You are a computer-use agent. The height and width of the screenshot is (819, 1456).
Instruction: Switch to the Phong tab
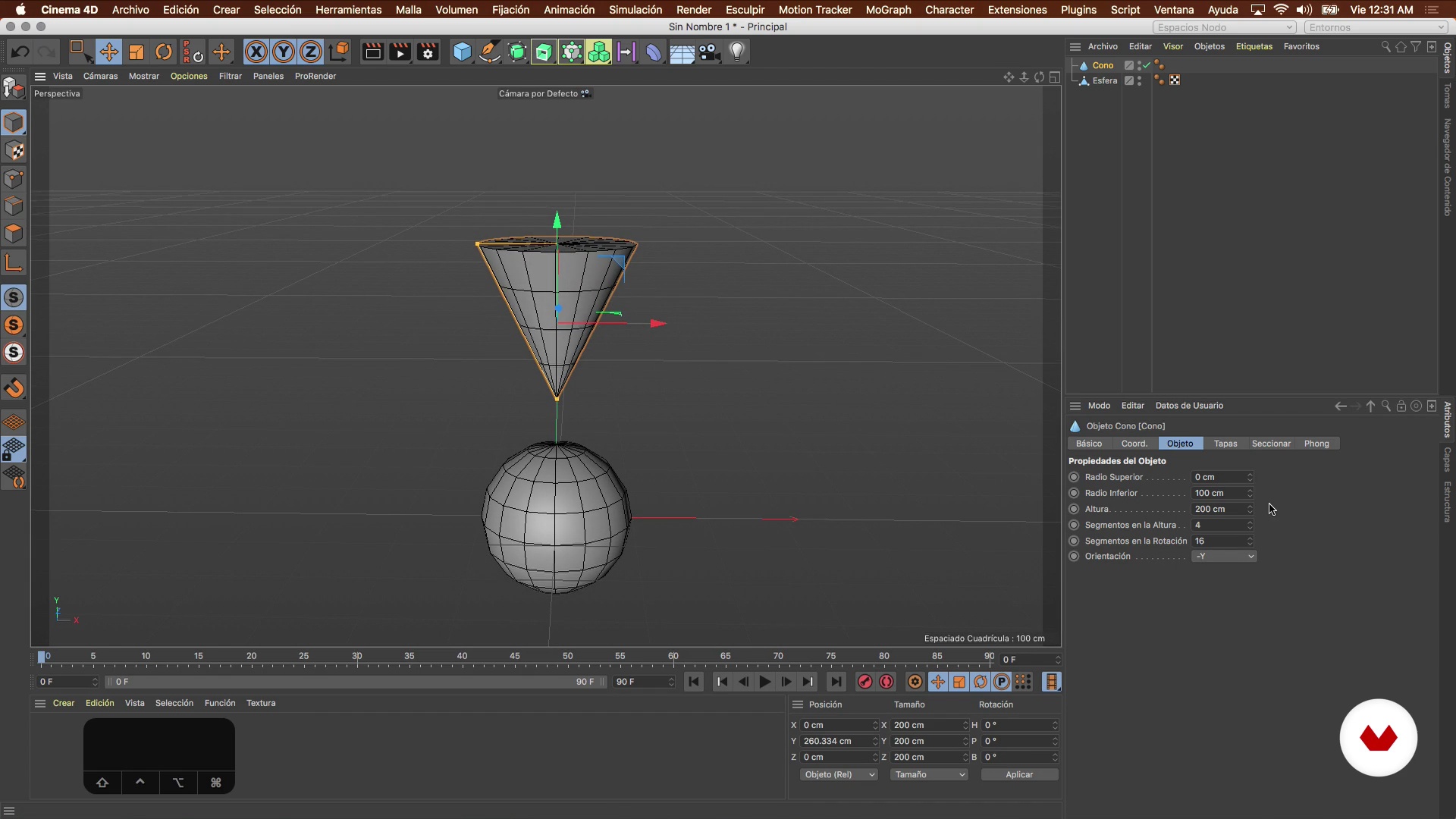[1316, 444]
